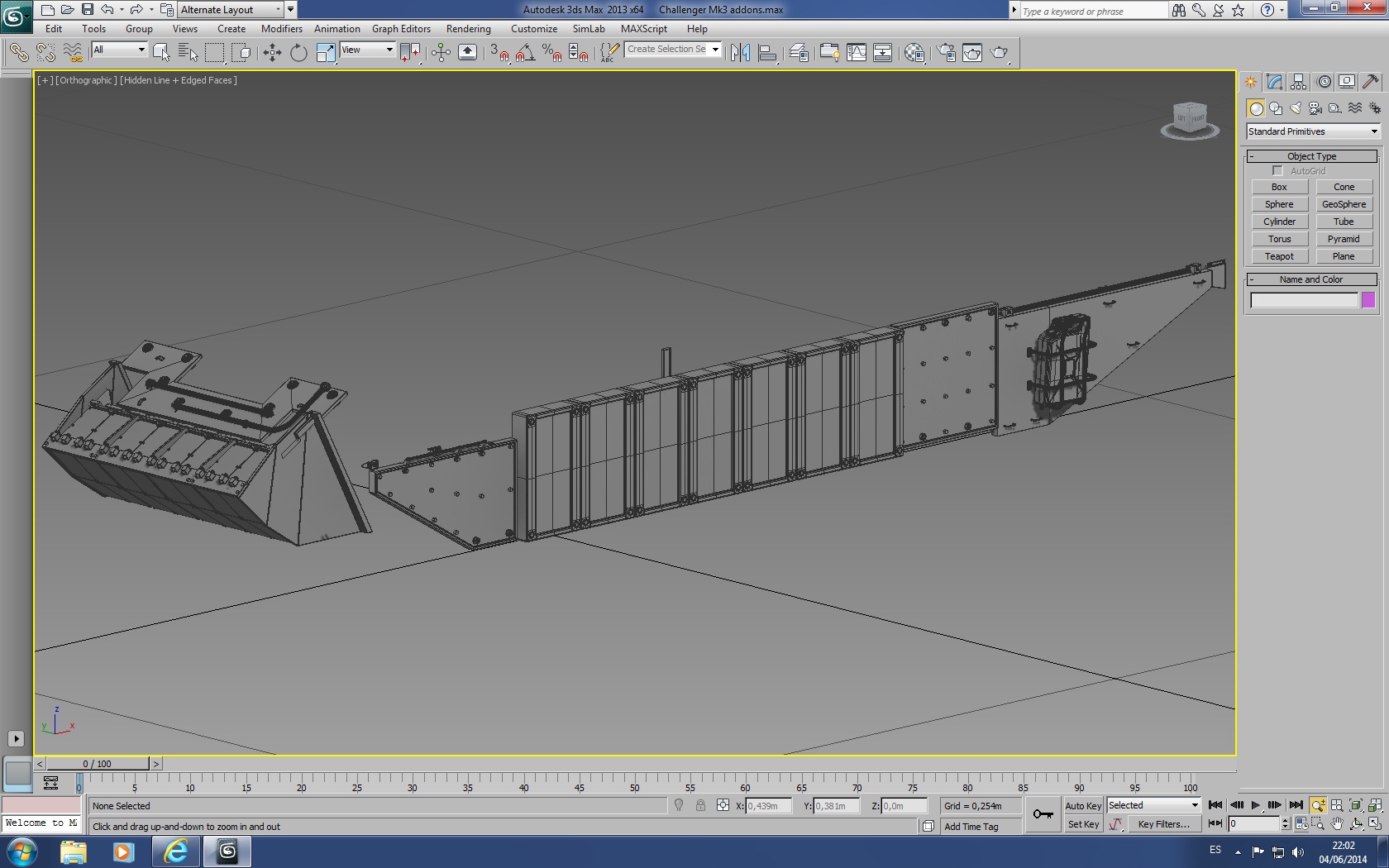Viewport: 1389px width, 868px height.
Task: Click the Maximize Viewport Toggle icon
Action: click(1375, 823)
